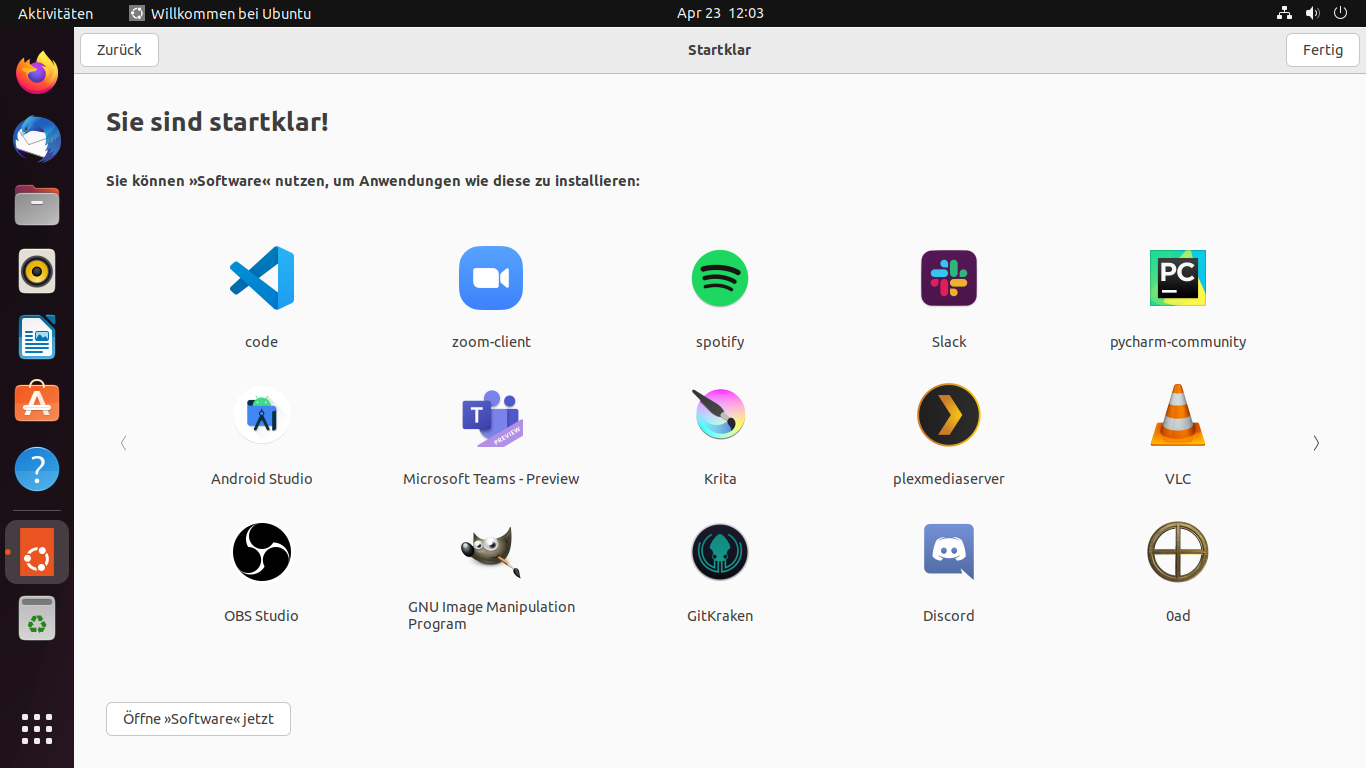Open LibreOffice Writer from the dock
This screenshot has height=768, width=1366.
(x=37, y=337)
